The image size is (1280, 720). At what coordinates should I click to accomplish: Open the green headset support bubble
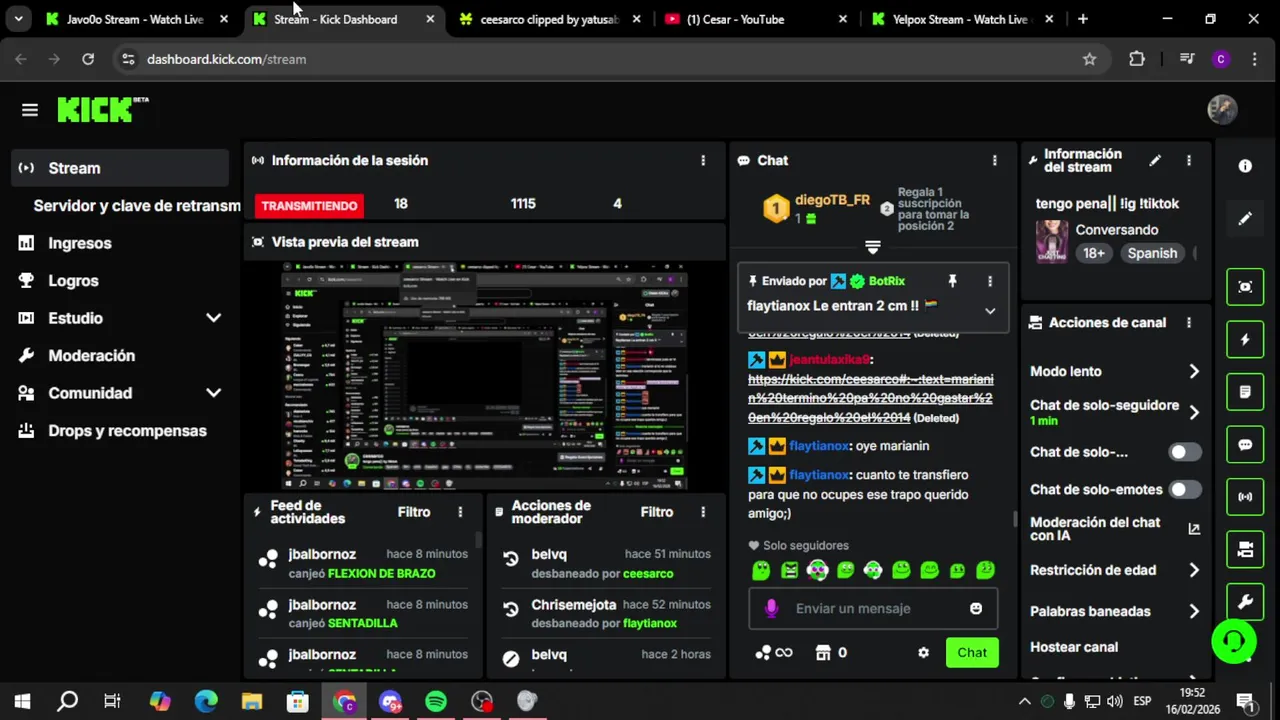point(1234,641)
